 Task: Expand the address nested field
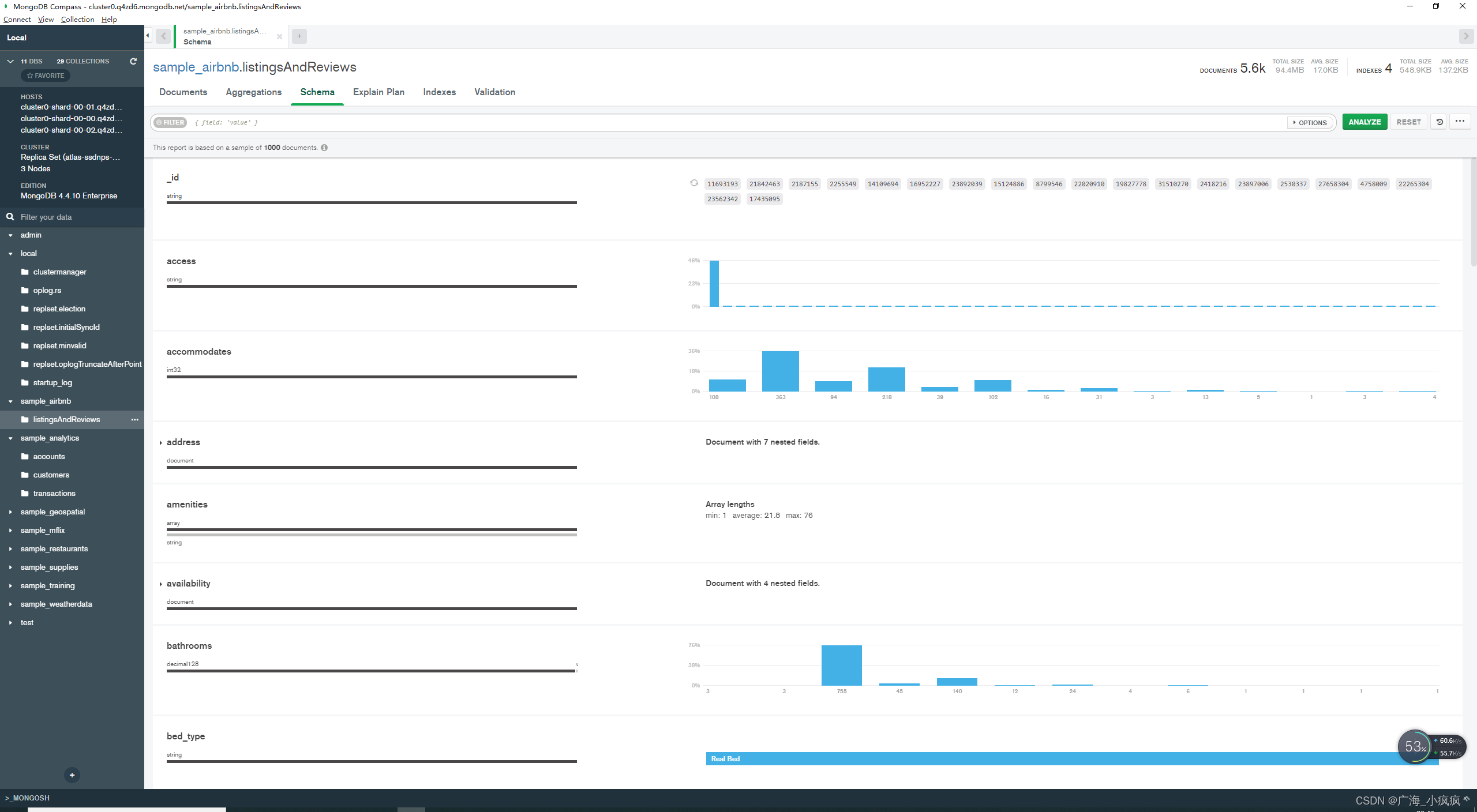[161, 443]
